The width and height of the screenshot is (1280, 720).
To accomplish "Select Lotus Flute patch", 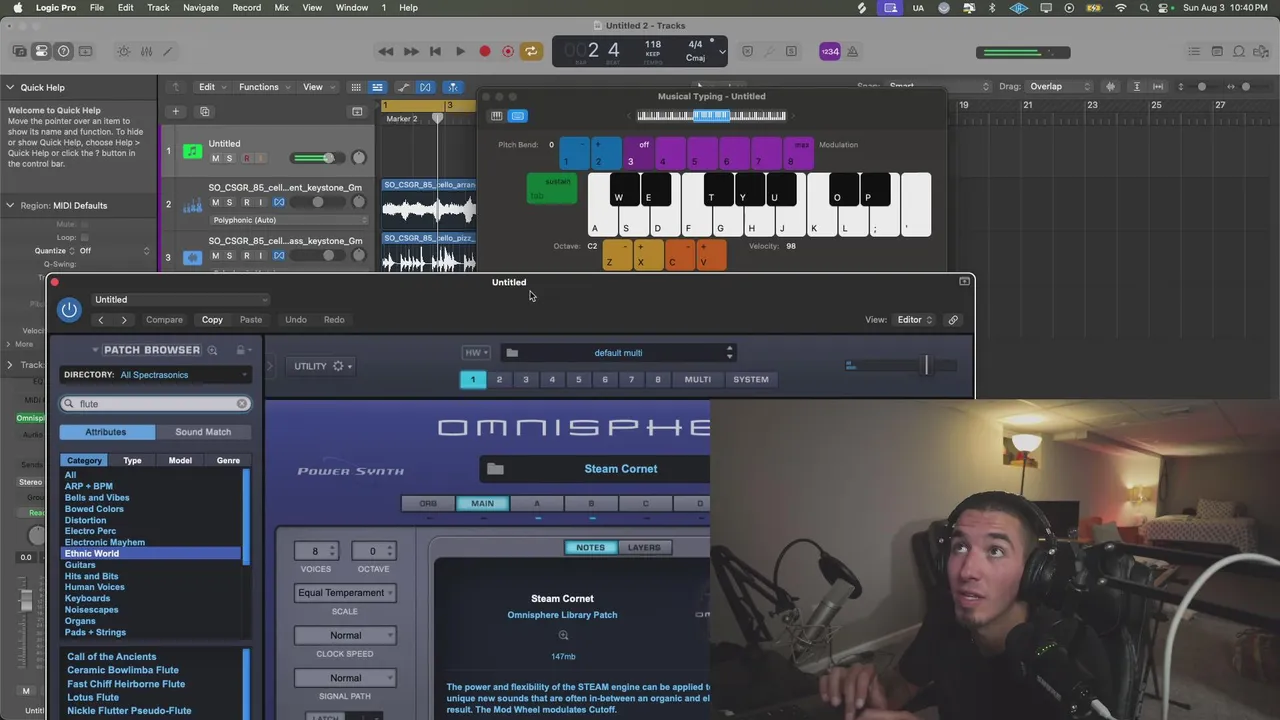I will (x=93, y=697).
